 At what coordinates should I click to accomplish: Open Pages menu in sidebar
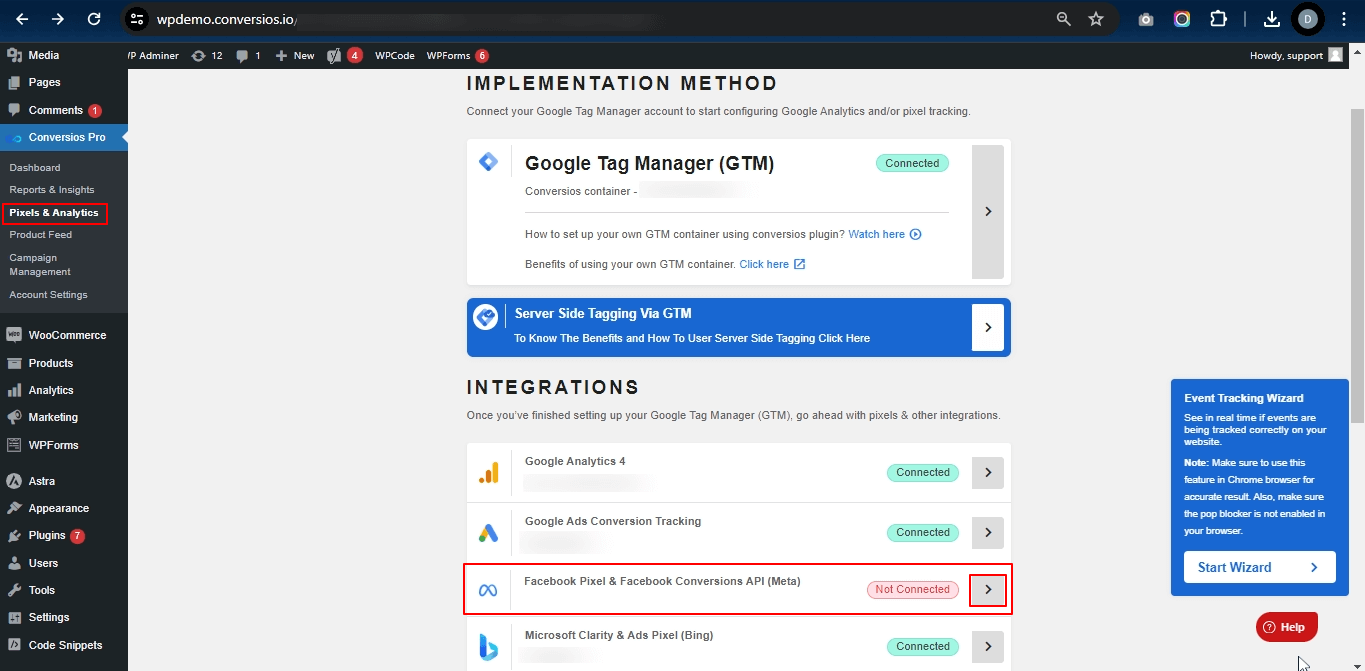point(64,83)
